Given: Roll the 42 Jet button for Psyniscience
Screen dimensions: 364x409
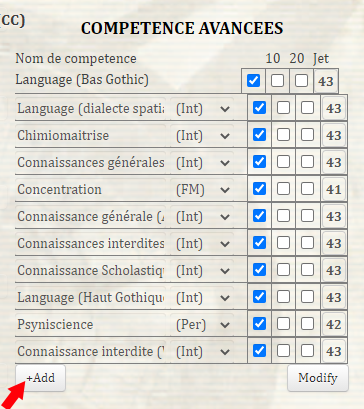Looking at the screenshot, I should pyautogui.click(x=334, y=324).
